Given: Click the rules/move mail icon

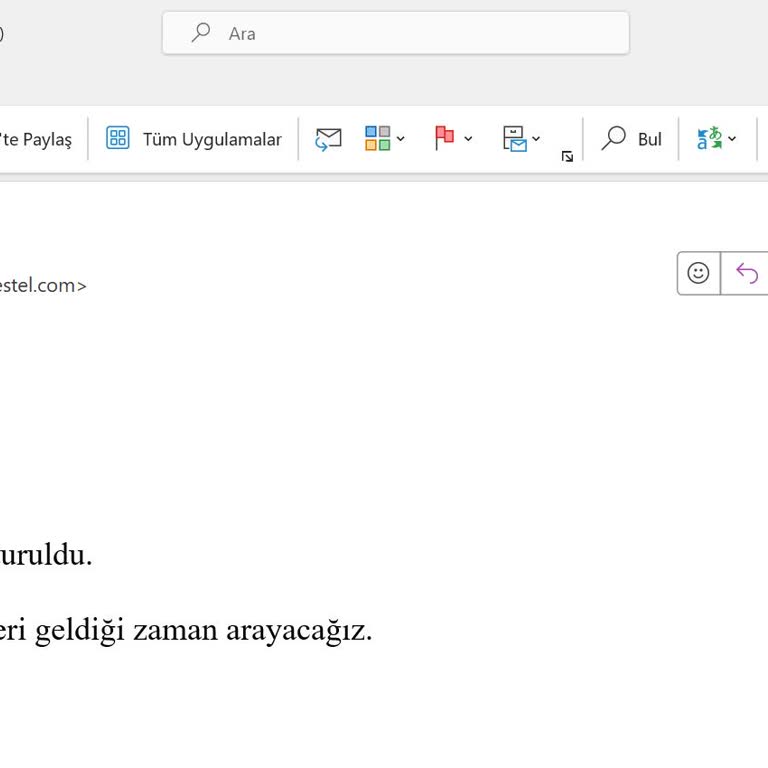Looking at the screenshot, I should 514,139.
